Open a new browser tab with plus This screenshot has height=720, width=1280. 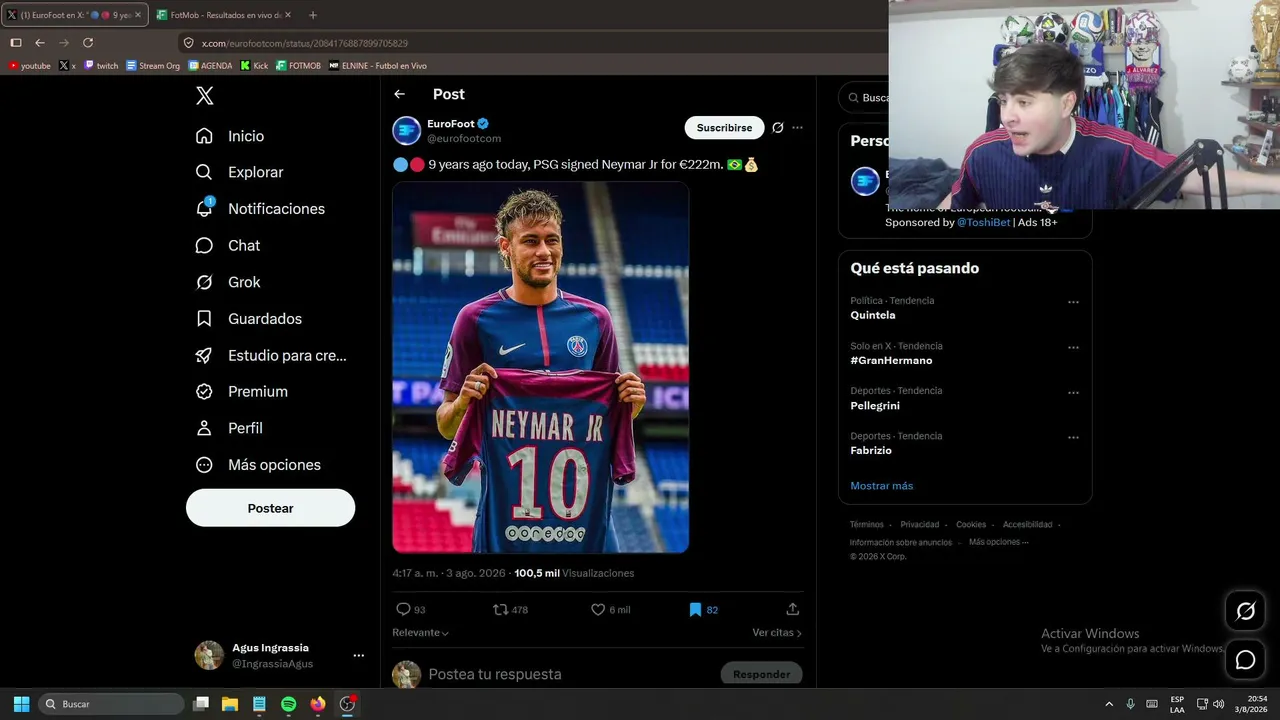click(x=313, y=15)
